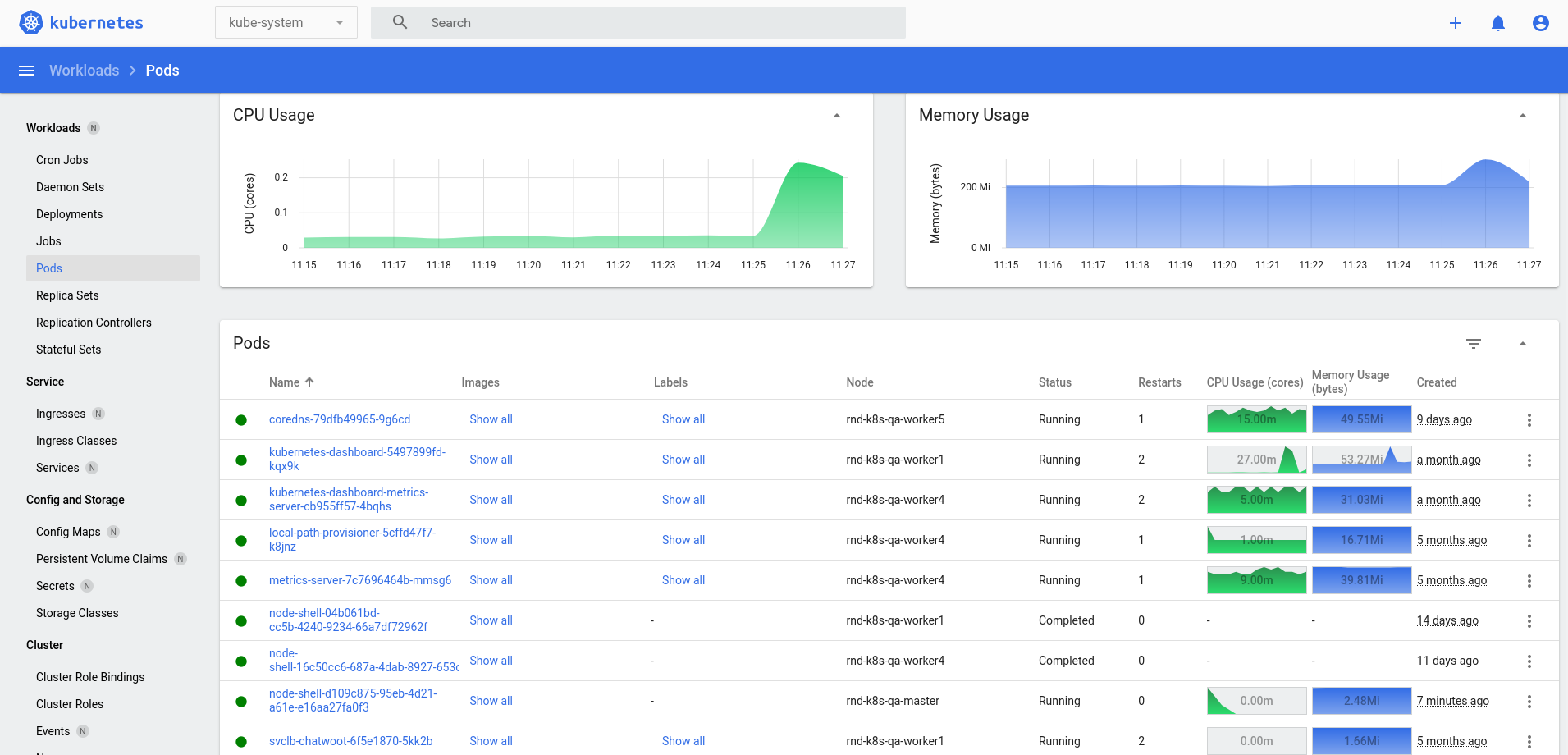Click the search magnifier icon
This screenshot has height=755, width=1568.
point(400,22)
